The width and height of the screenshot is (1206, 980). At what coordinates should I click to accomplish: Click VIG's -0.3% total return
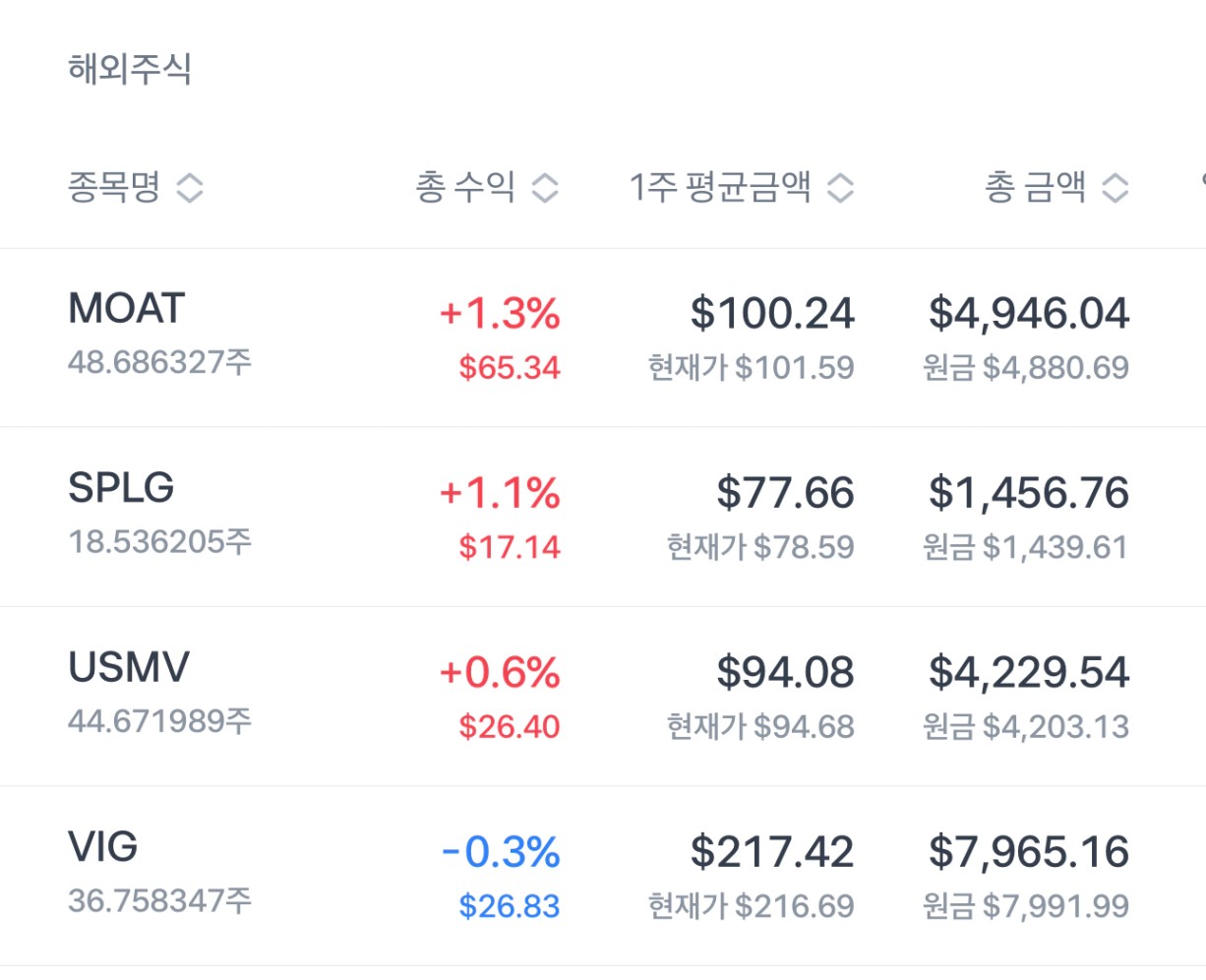pos(501,852)
